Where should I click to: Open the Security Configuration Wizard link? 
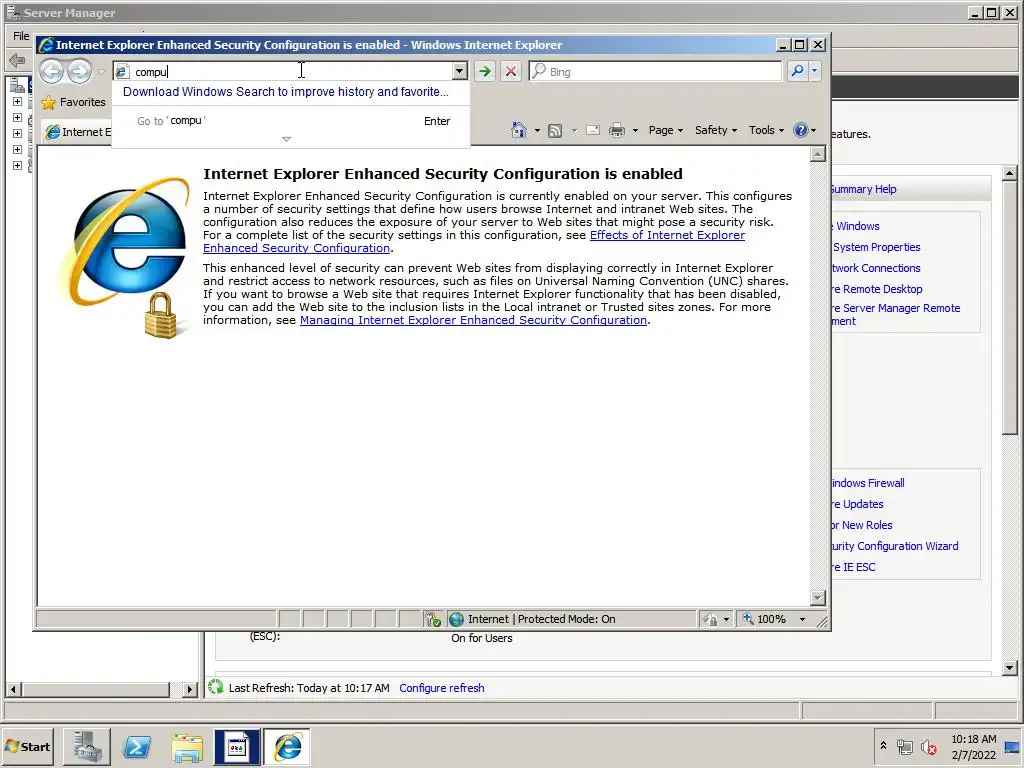[895, 546]
